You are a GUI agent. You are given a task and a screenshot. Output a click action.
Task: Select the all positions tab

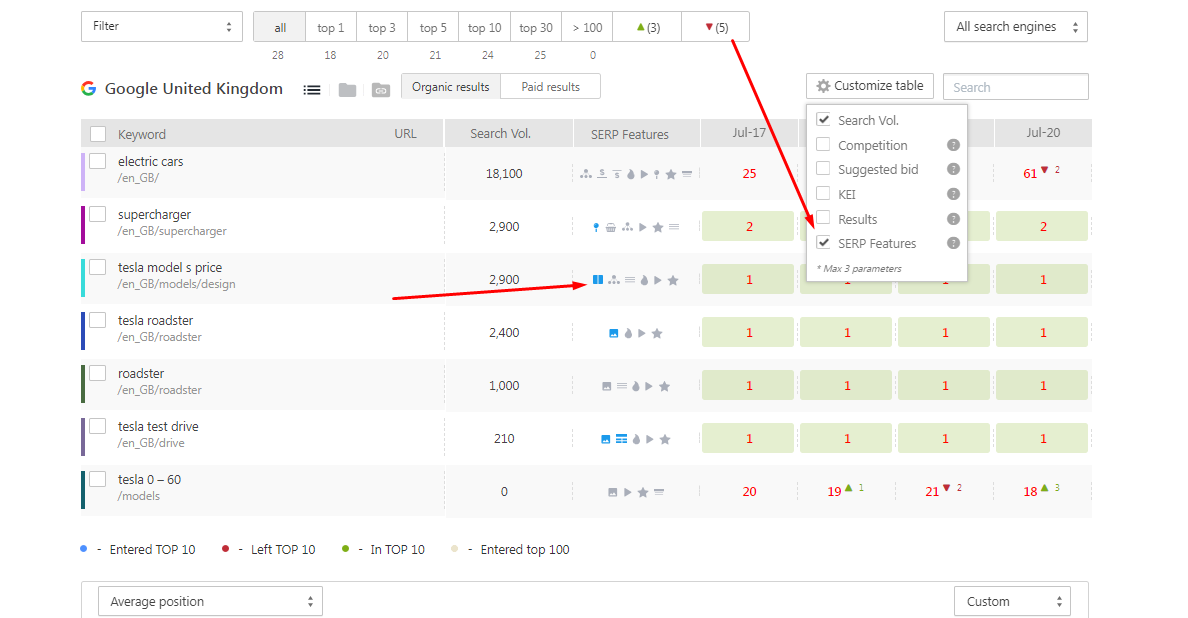(x=280, y=27)
